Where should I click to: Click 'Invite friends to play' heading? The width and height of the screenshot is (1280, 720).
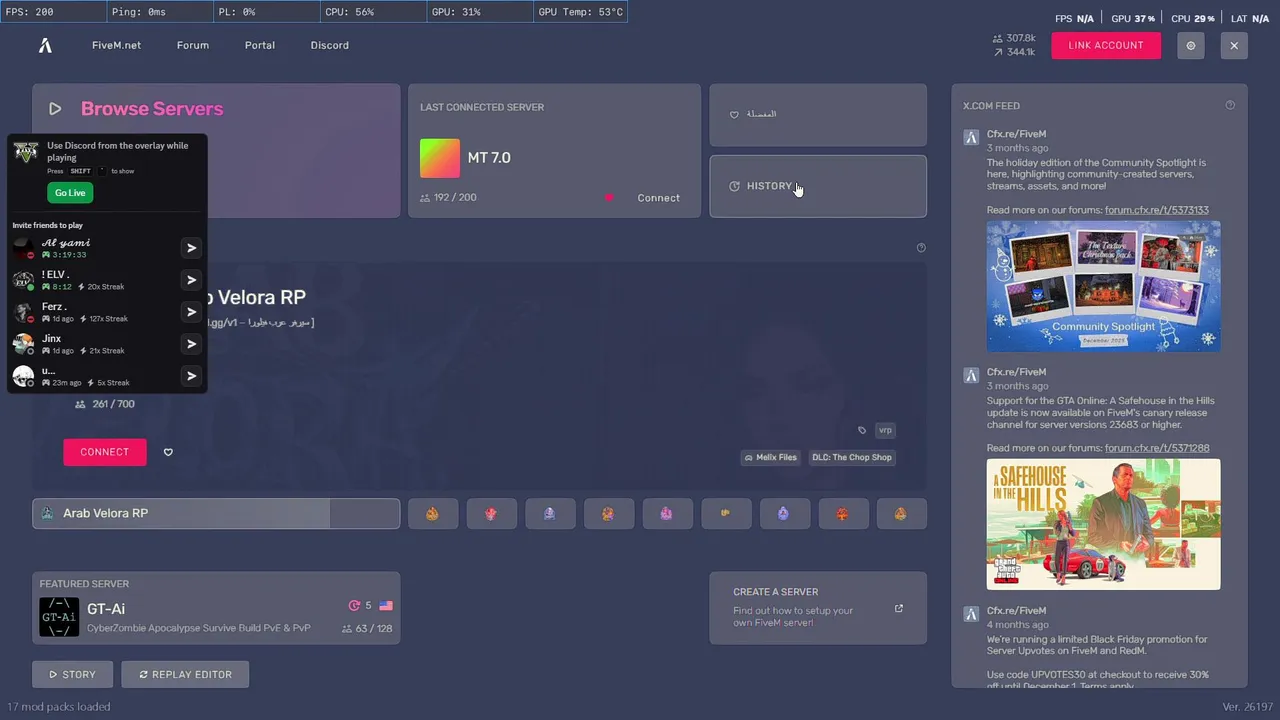[47, 226]
